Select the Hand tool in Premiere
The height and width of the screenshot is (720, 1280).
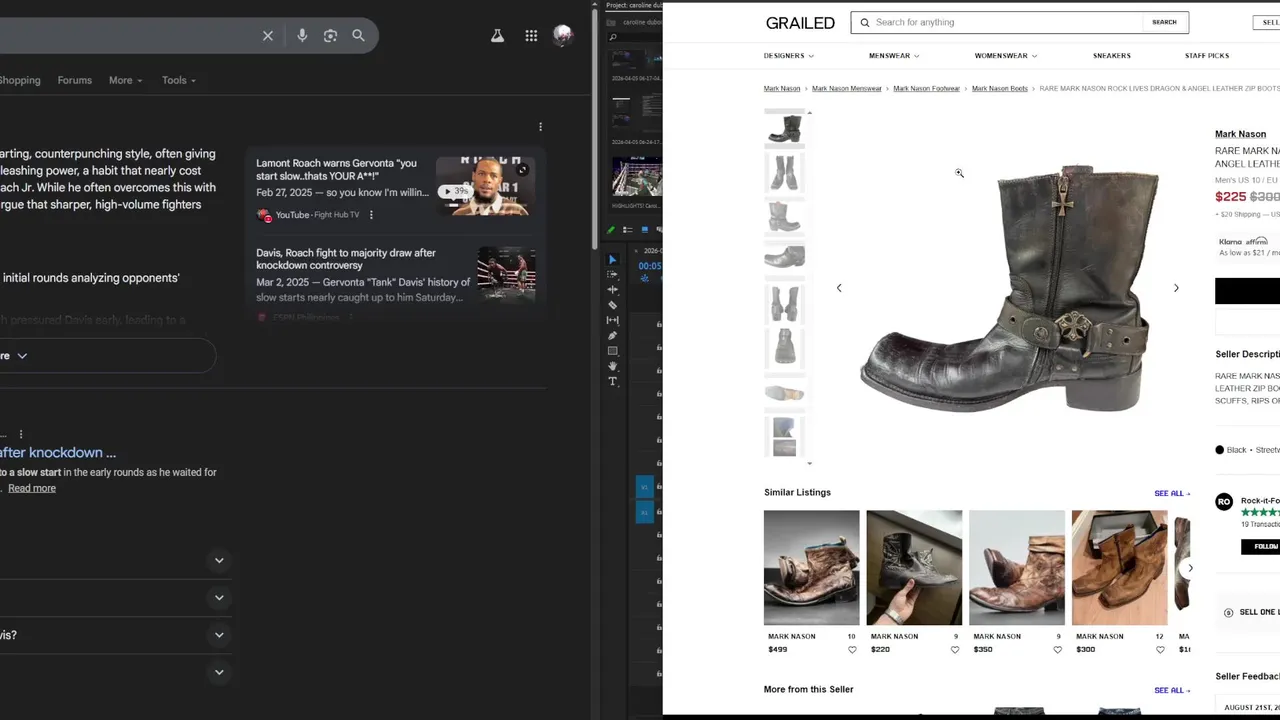click(x=613, y=366)
